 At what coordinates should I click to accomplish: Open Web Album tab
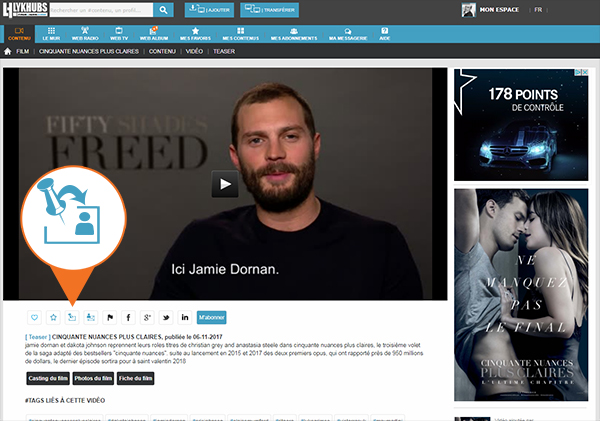154,34
